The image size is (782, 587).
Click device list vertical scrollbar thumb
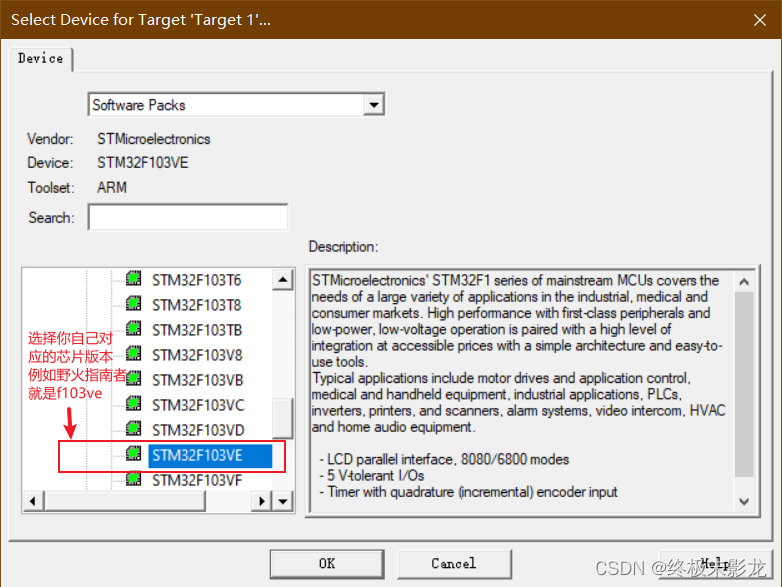coord(283,418)
